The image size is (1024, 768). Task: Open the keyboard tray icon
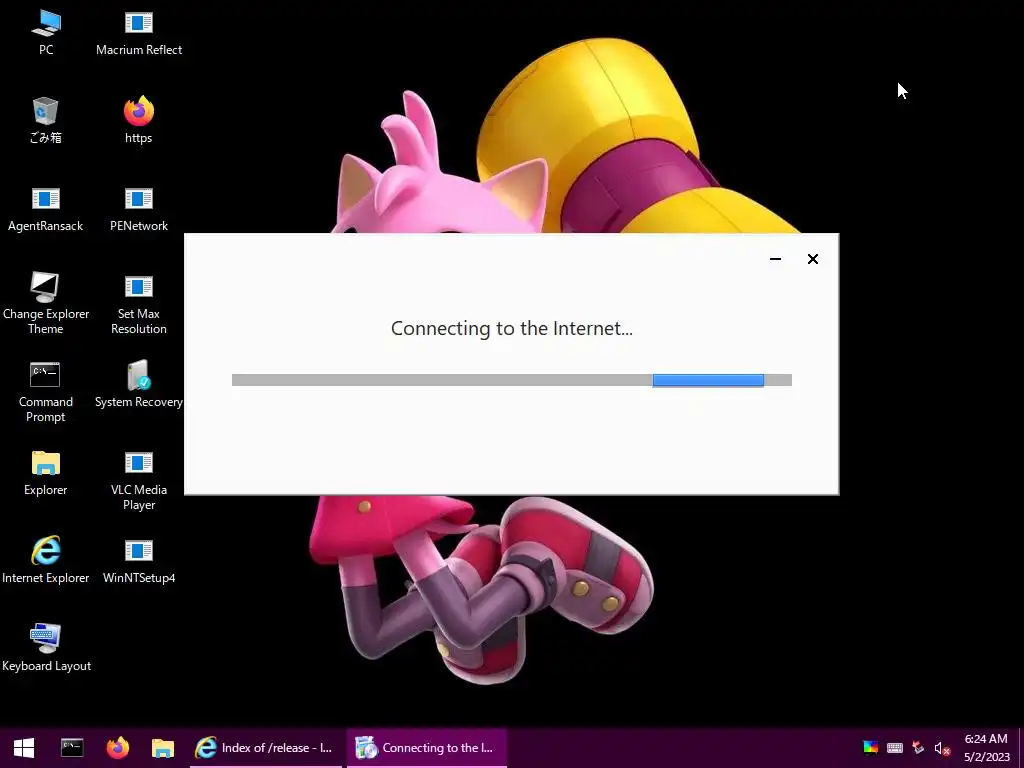tap(895, 748)
